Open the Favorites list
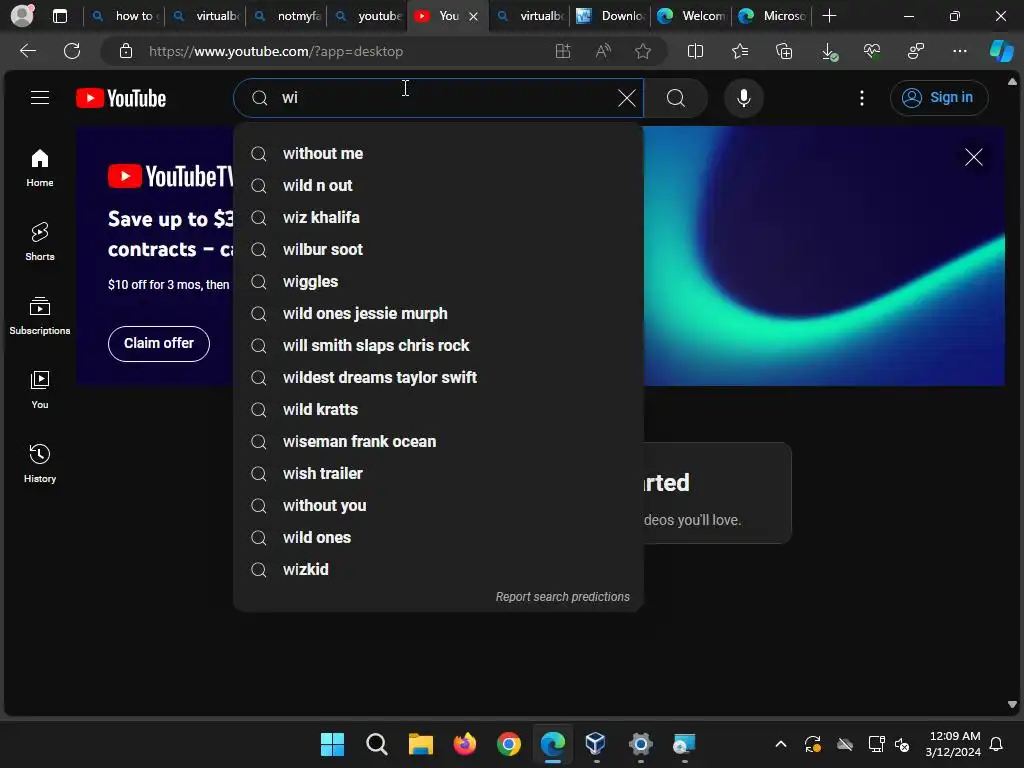The image size is (1024, 768). [740, 51]
